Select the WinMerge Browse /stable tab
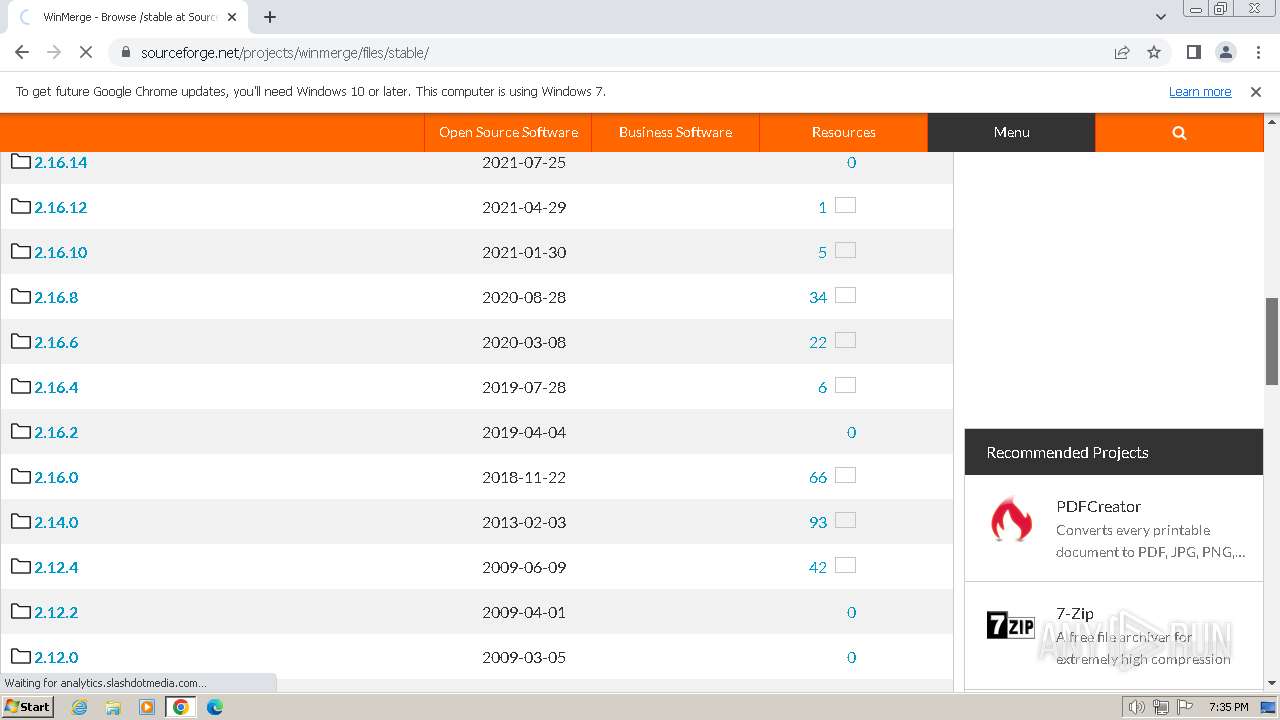Screen dimensions: 1280x720 pyautogui.click(x=128, y=17)
